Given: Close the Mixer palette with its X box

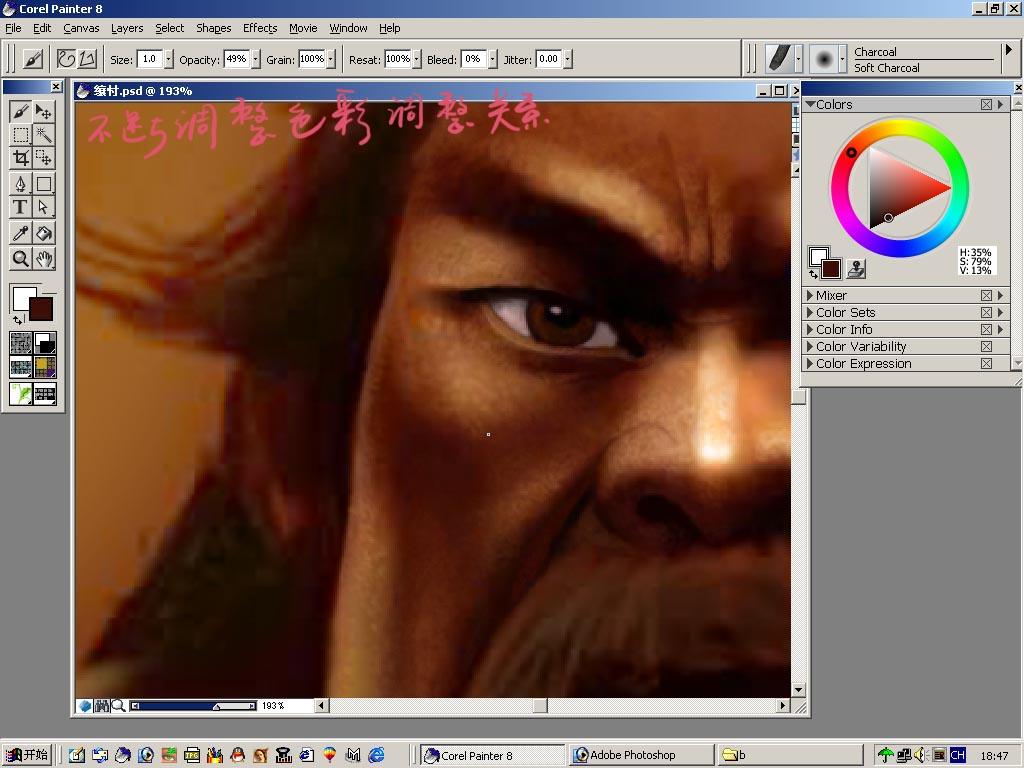Looking at the screenshot, I should point(986,295).
